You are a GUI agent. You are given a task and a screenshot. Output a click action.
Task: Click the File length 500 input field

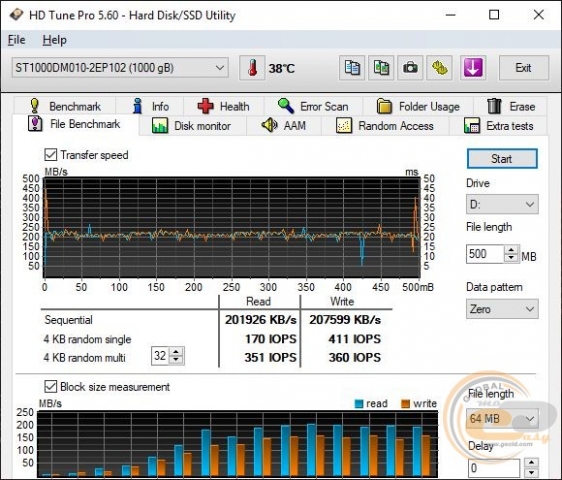click(486, 254)
